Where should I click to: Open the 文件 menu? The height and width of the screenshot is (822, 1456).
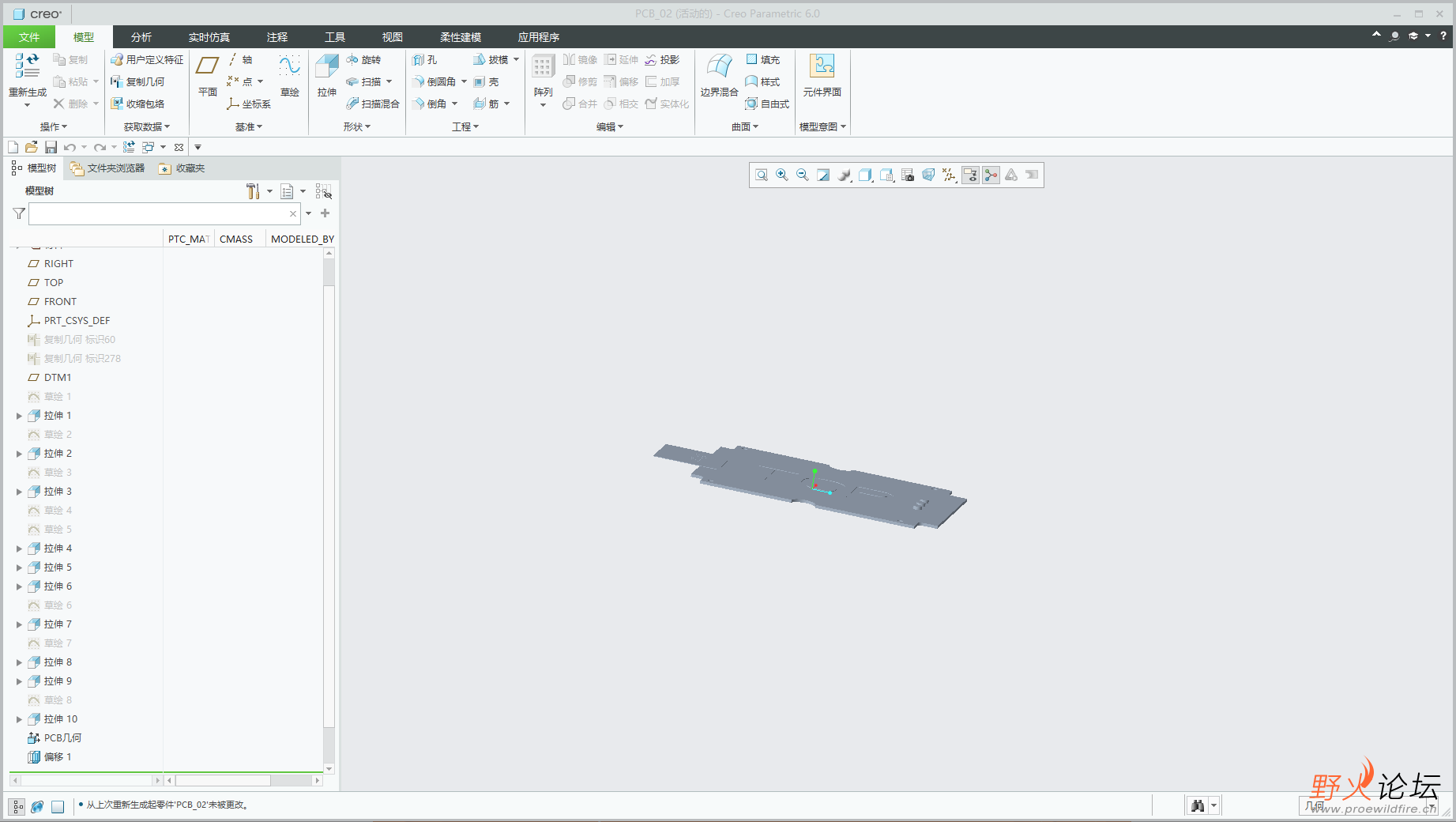[x=29, y=37]
